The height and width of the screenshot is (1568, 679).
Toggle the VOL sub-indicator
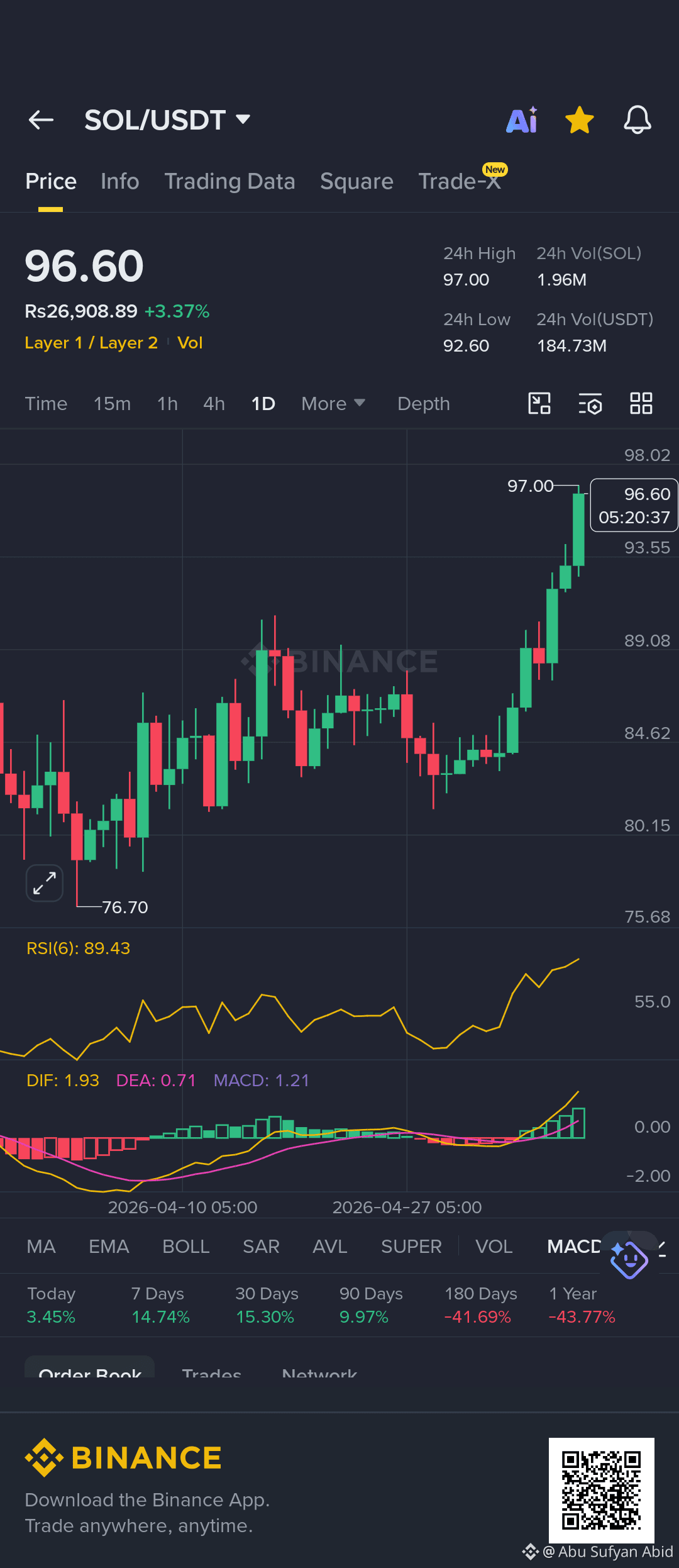point(494,1246)
